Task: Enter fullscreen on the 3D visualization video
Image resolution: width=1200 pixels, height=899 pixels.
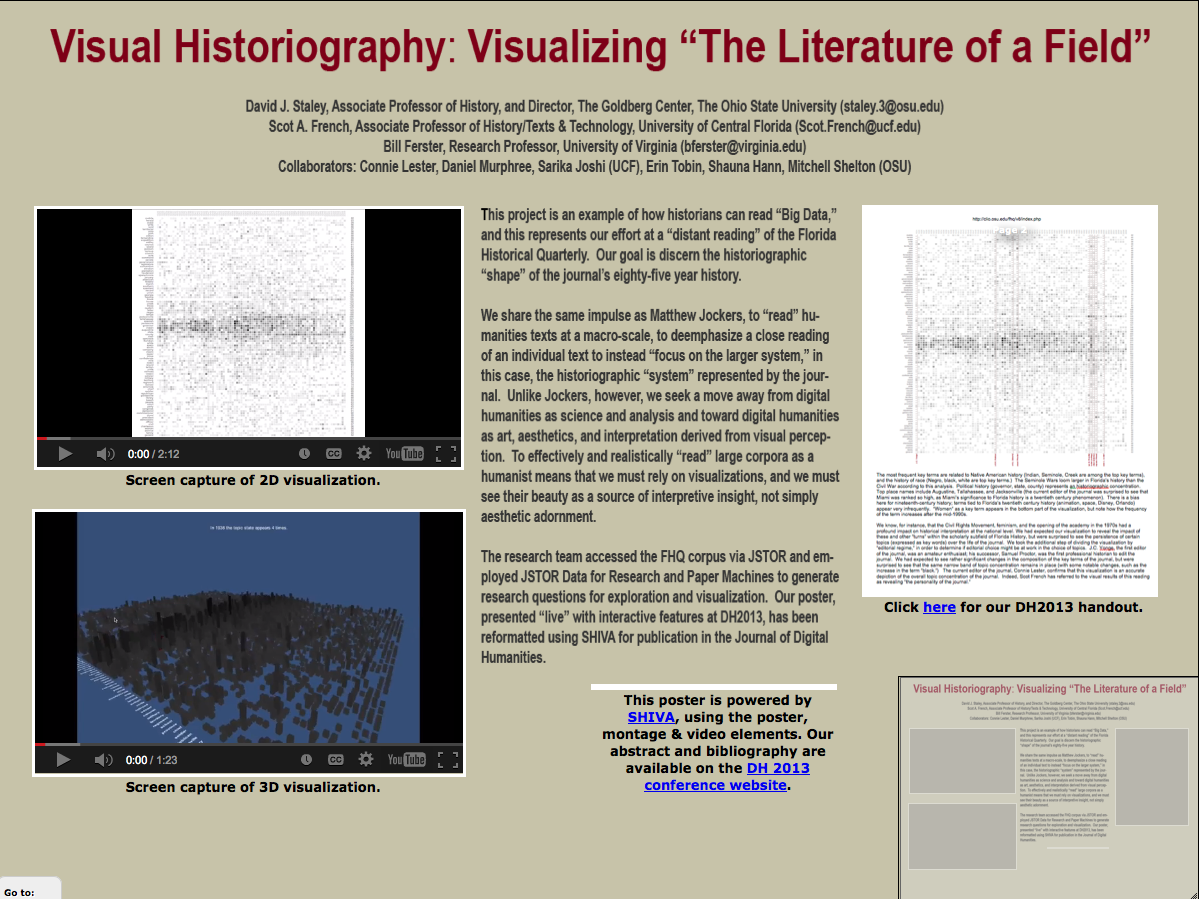Action: (x=445, y=760)
